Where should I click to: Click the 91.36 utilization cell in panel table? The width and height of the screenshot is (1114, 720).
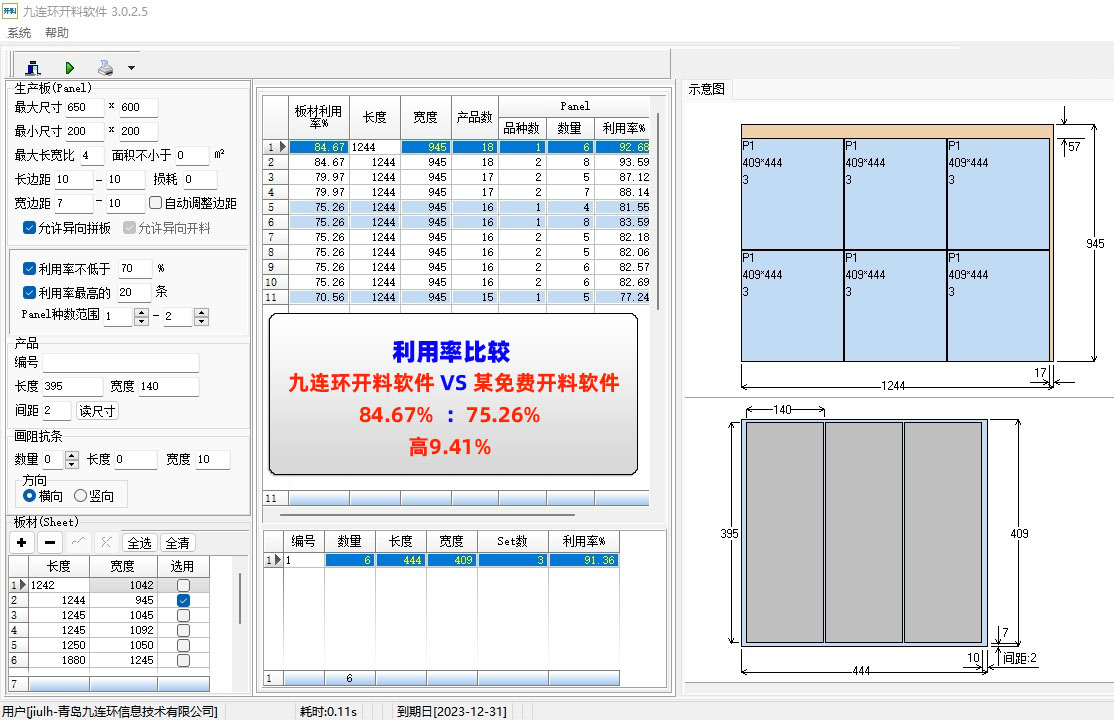point(583,560)
